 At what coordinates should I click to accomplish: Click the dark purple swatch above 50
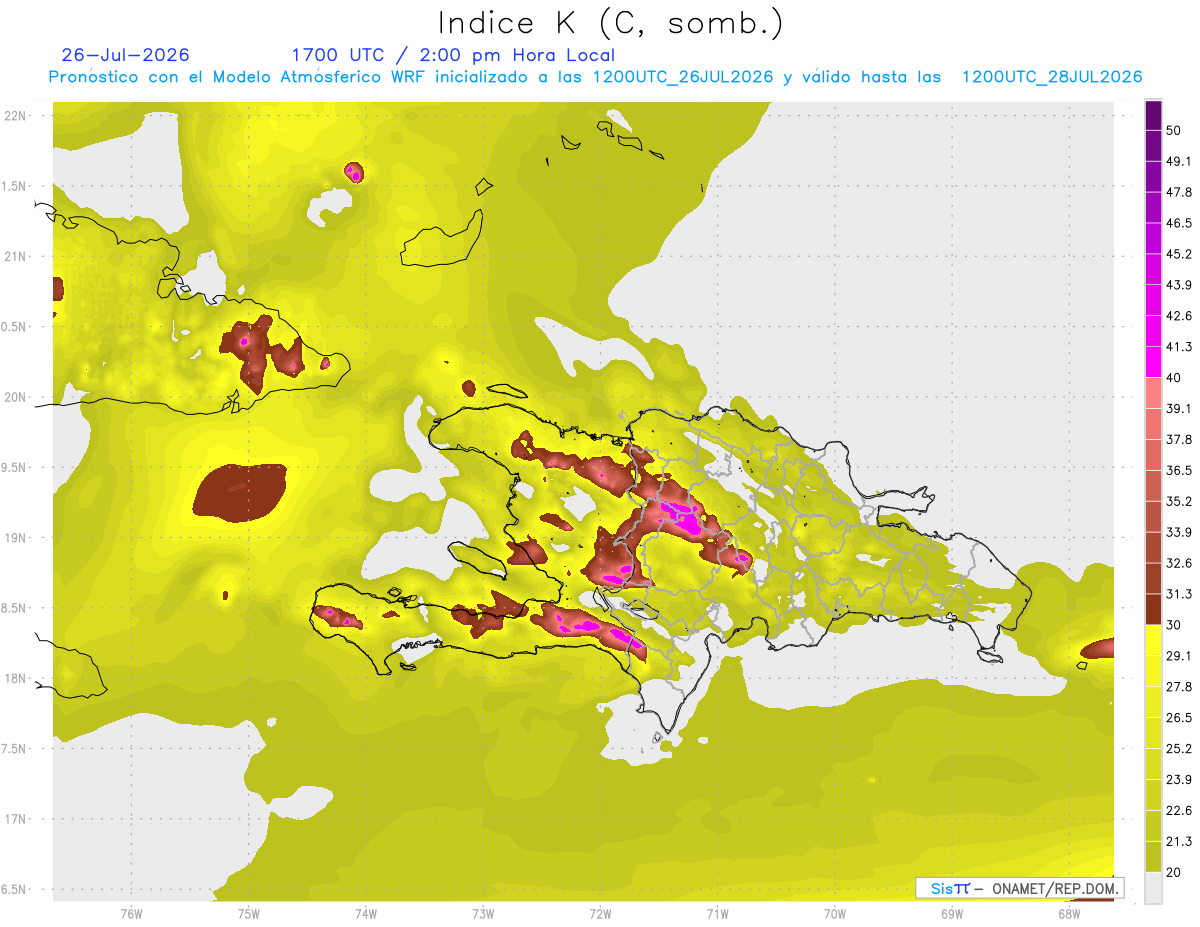click(1153, 115)
